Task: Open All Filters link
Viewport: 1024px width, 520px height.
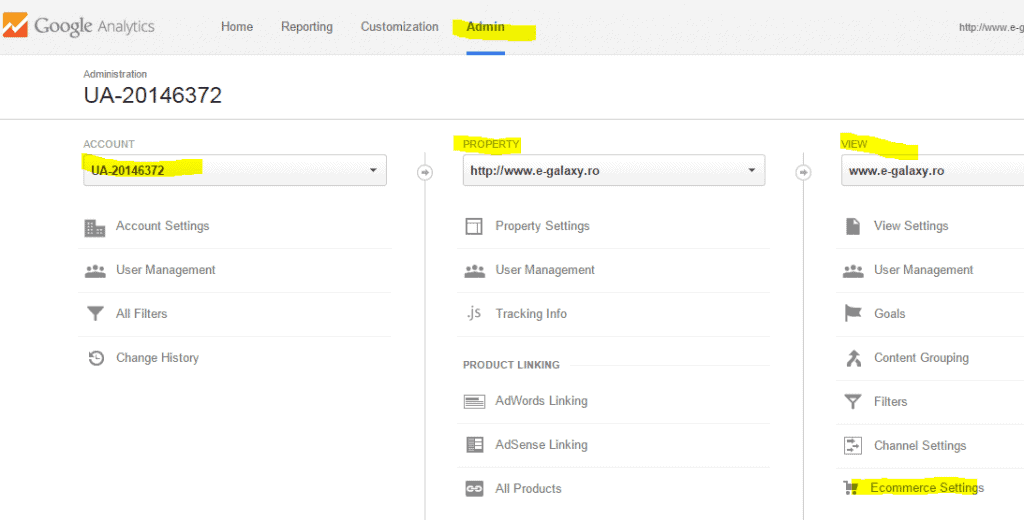Action: [142, 314]
